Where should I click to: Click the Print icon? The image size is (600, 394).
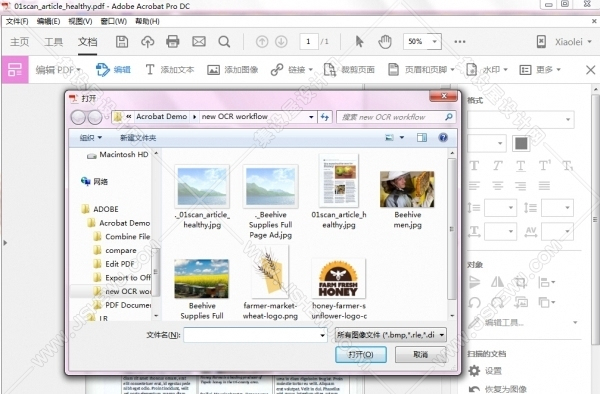tap(173, 41)
